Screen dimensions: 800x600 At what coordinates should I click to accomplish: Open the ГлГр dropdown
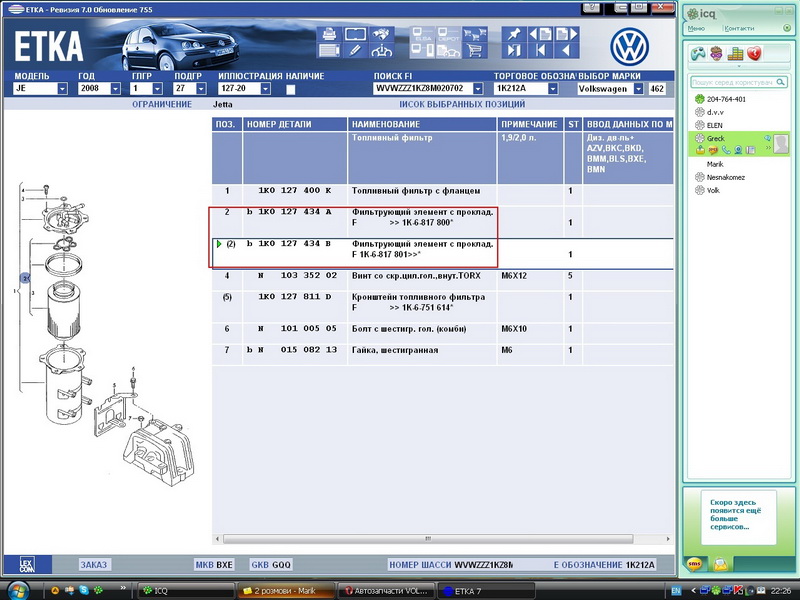158,89
